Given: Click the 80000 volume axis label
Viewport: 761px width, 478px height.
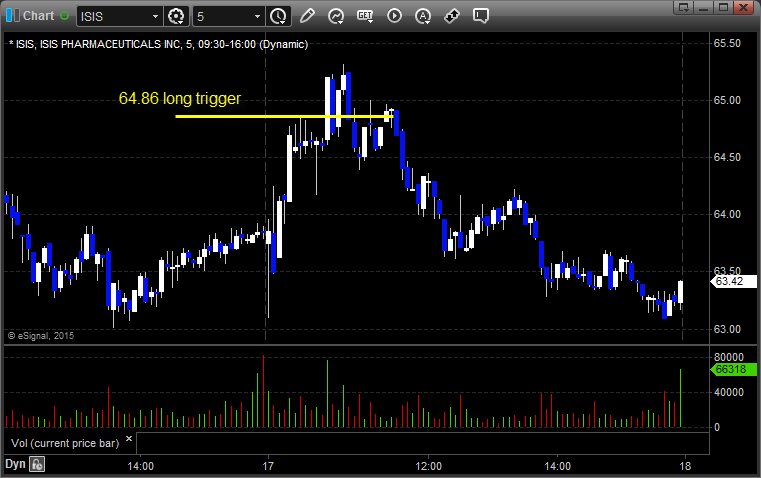Looking at the screenshot, I should pos(728,358).
